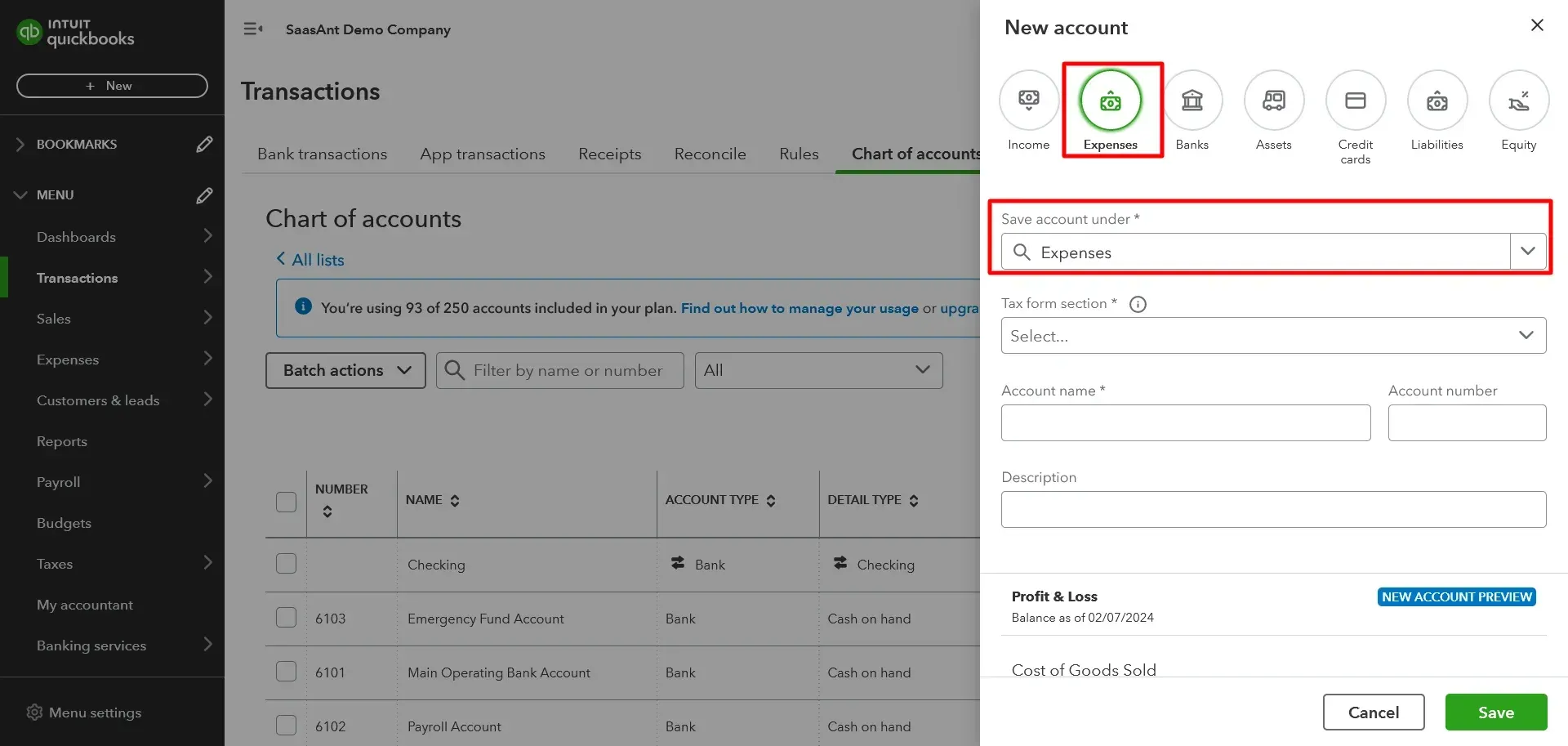Switch to Chart of accounts tab
Viewport: 1568px width, 746px height.
tap(915, 154)
